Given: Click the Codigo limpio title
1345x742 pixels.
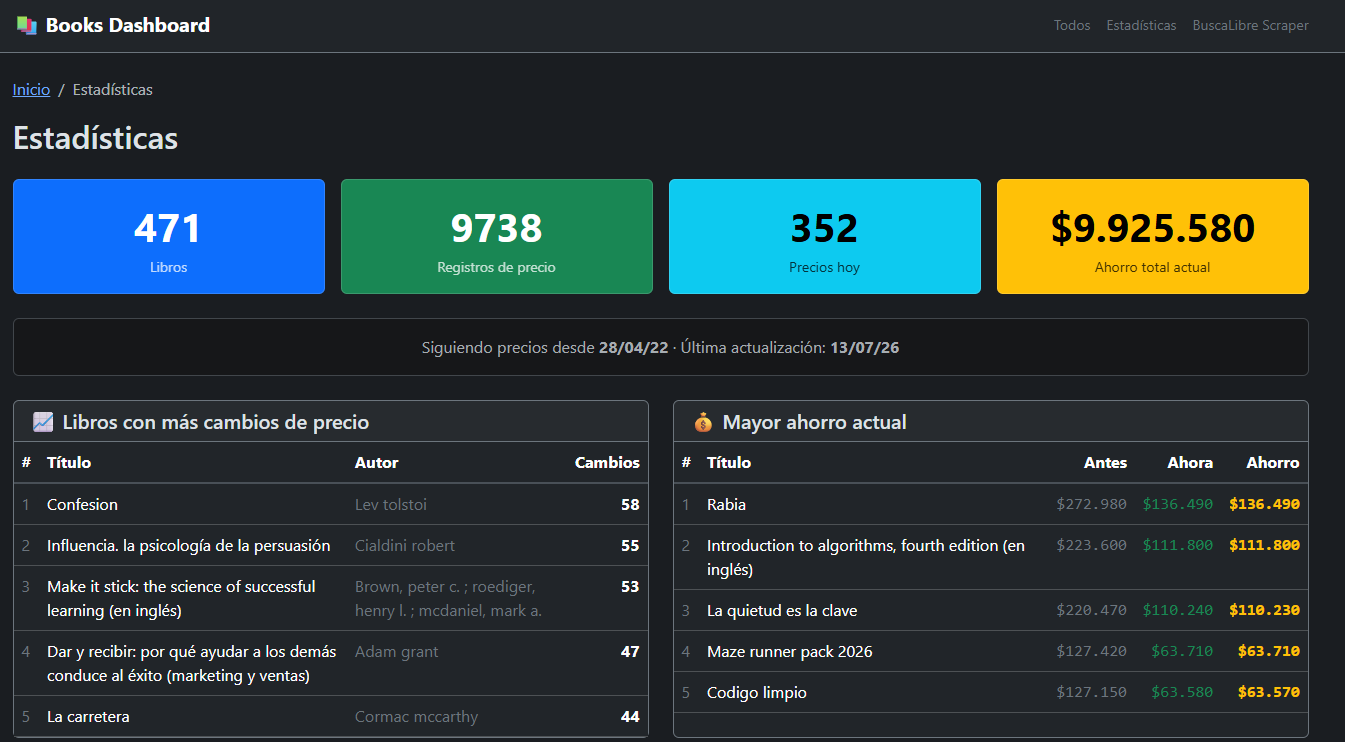Looking at the screenshot, I should [757, 693].
